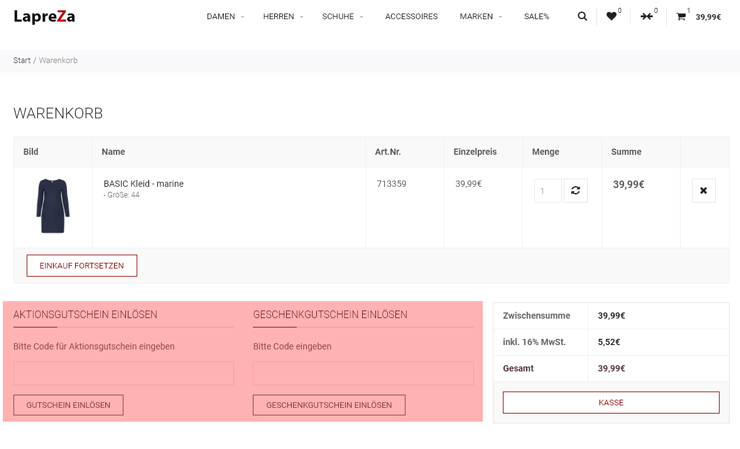Click Aktionsgutschein einlösen heading
This screenshot has width=740, height=449.
coord(85,314)
